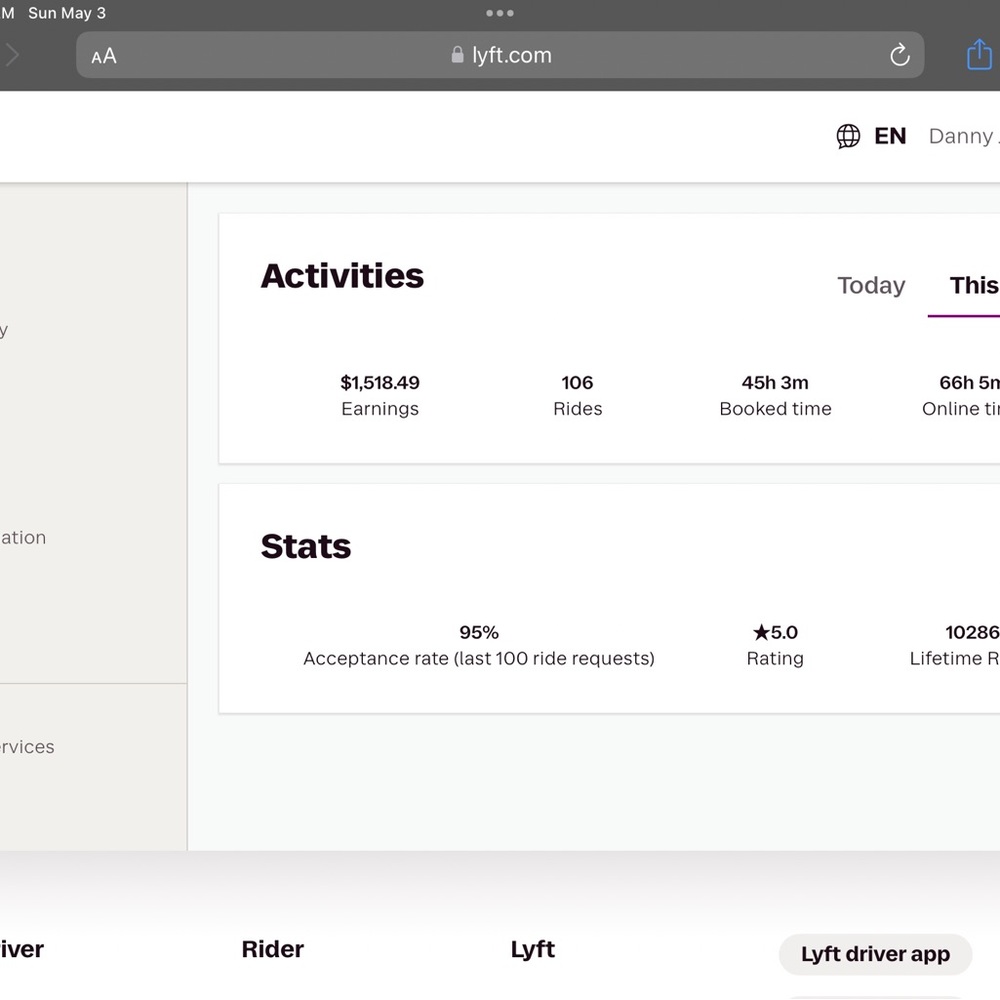Tap the forward navigation chevron
1000x1000 pixels.
pos(11,55)
